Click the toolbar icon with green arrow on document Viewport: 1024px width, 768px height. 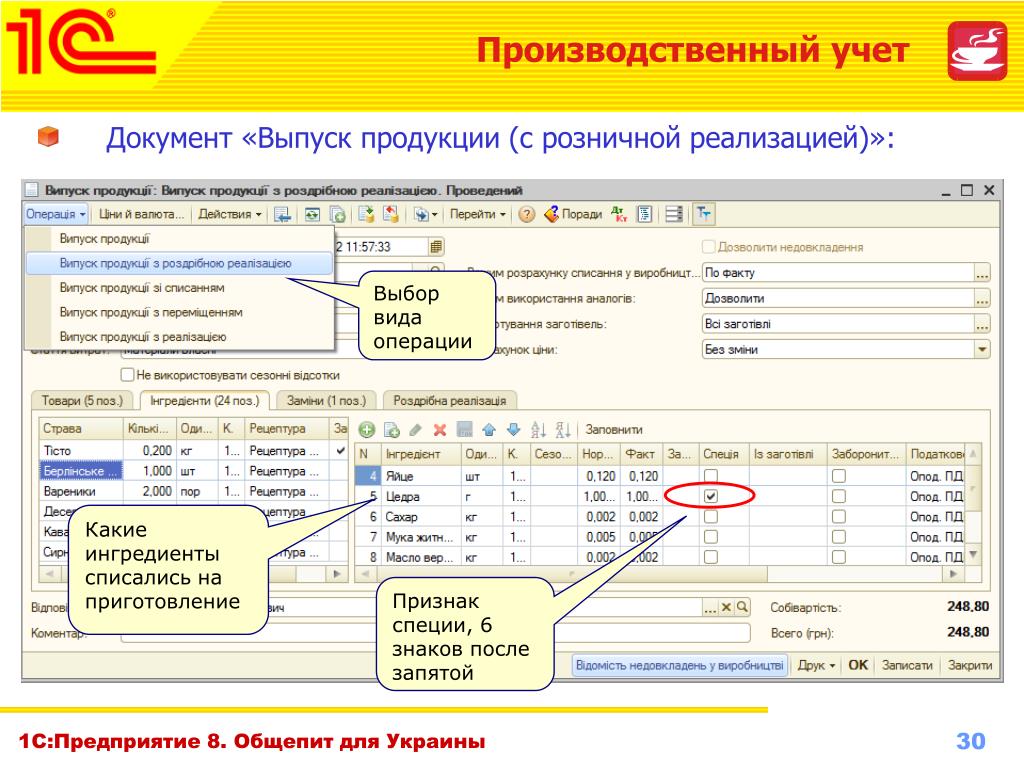(366, 214)
